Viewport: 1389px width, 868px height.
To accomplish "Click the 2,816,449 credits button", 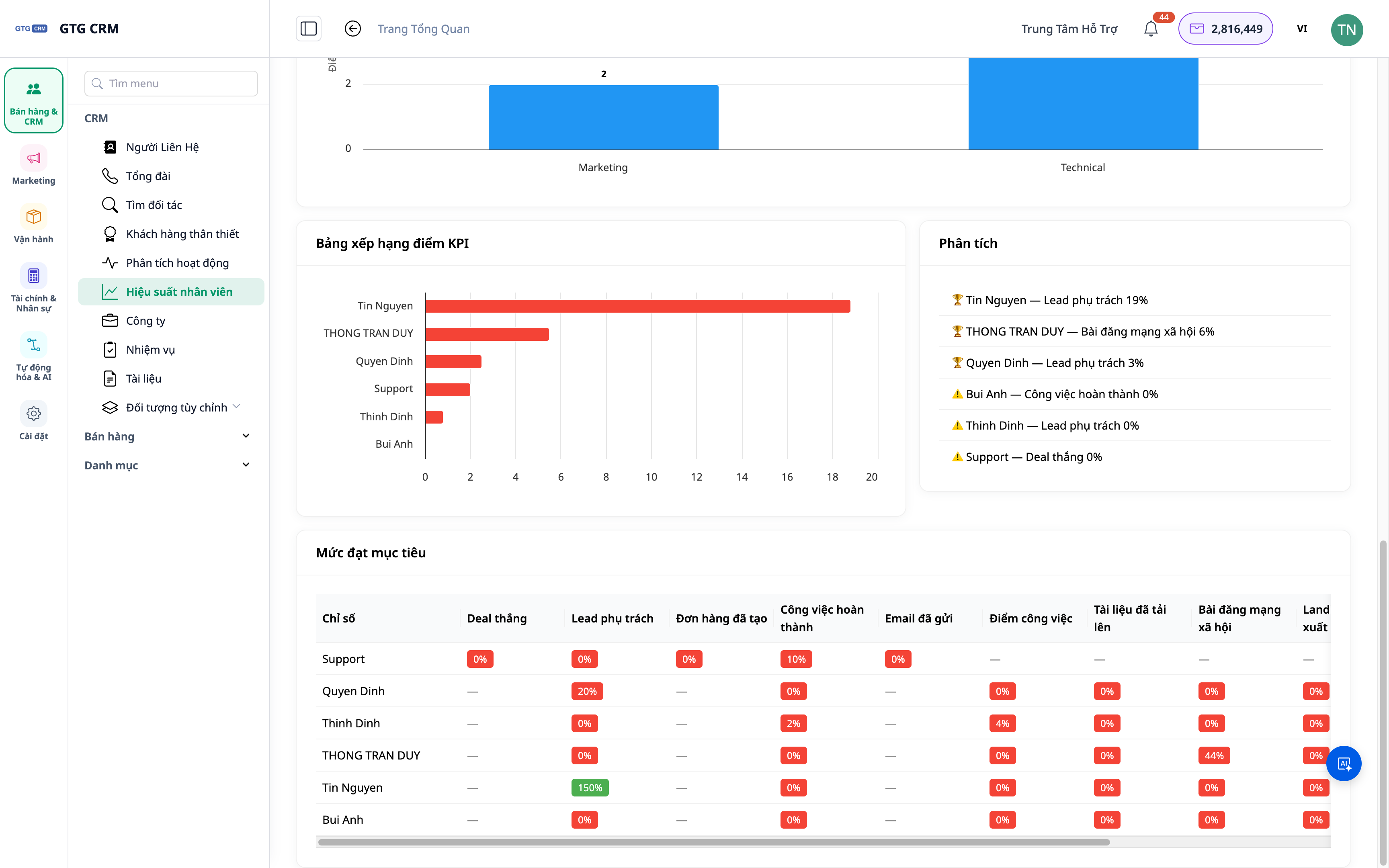I will 1225,28.
